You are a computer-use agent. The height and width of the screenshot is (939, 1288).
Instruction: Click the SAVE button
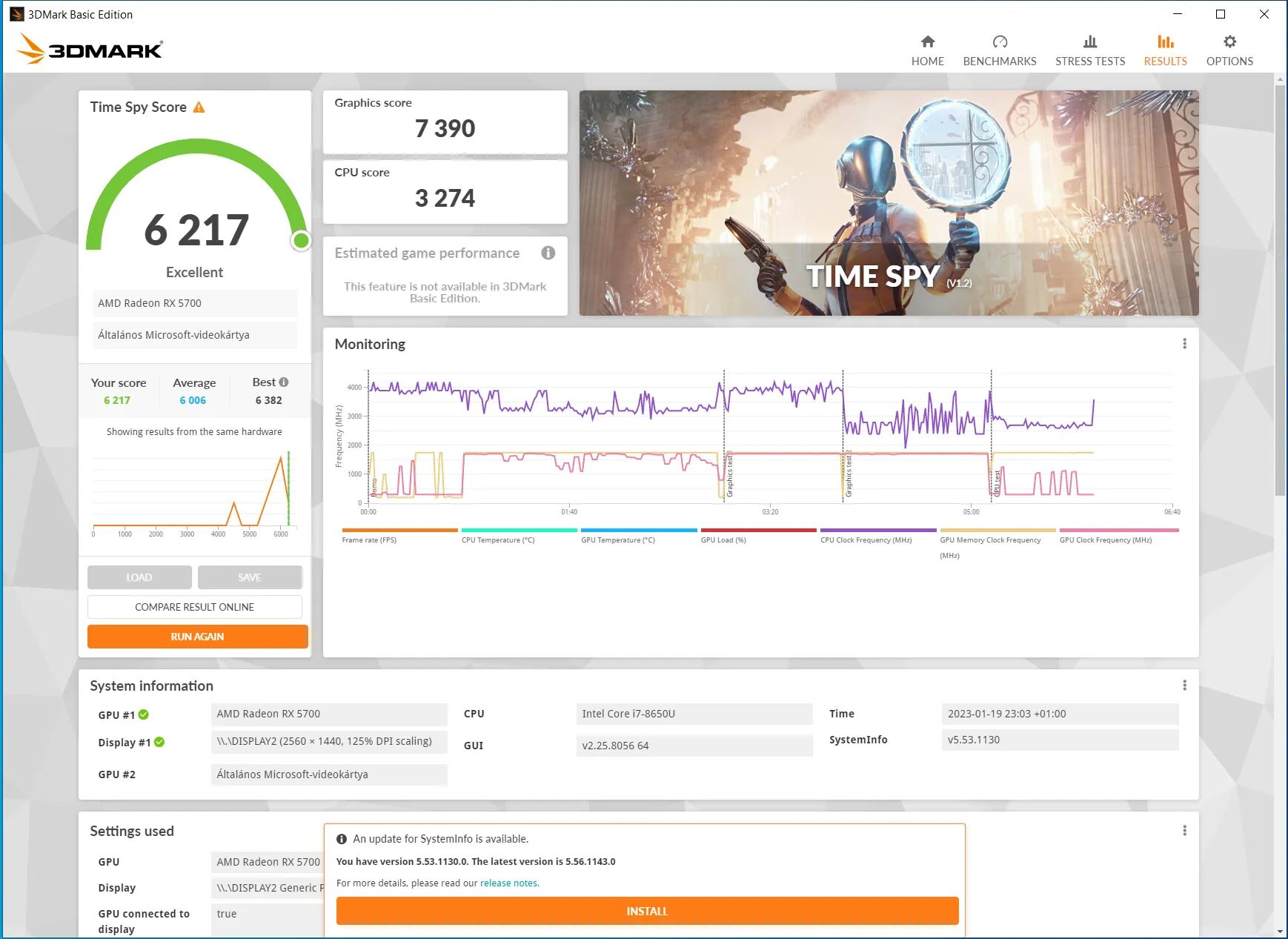pyautogui.click(x=250, y=577)
